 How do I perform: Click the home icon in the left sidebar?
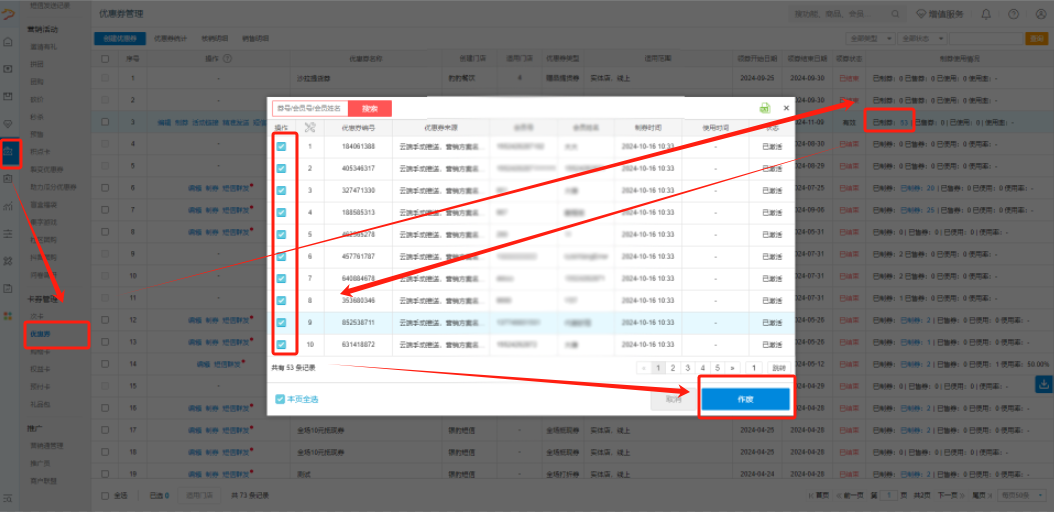tap(8, 42)
